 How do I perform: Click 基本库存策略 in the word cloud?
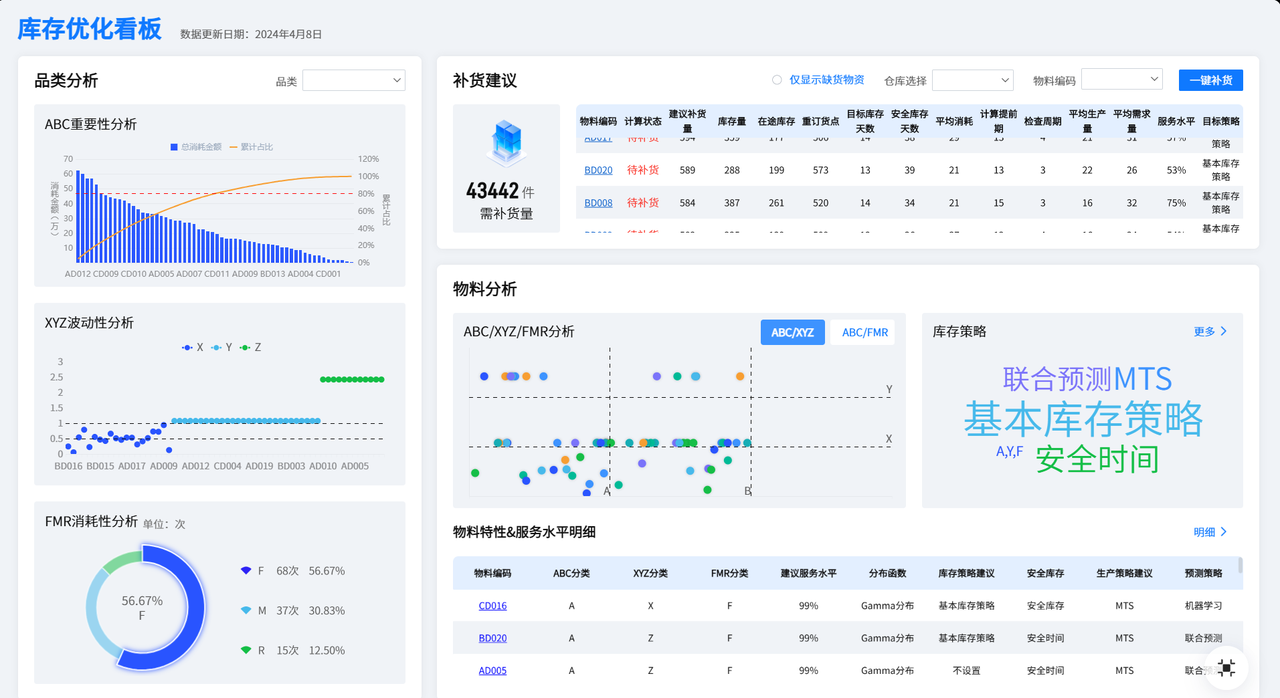coord(1083,419)
